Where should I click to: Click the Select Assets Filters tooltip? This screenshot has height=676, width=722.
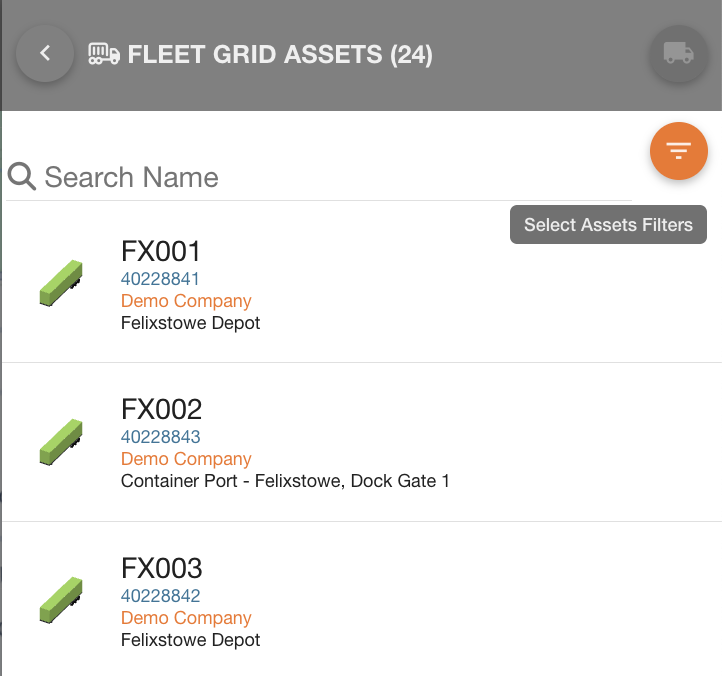pyautogui.click(x=608, y=225)
